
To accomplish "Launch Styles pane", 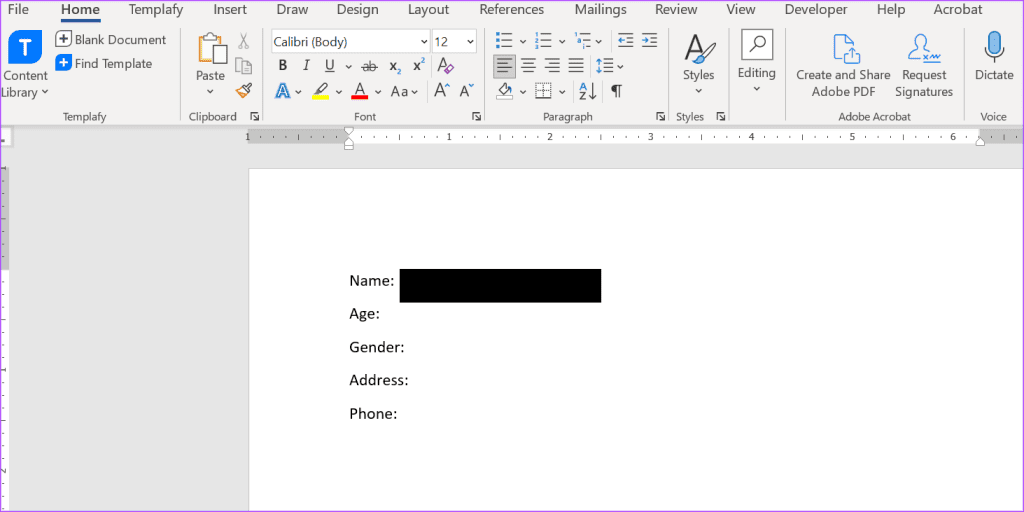I will [x=721, y=117].
